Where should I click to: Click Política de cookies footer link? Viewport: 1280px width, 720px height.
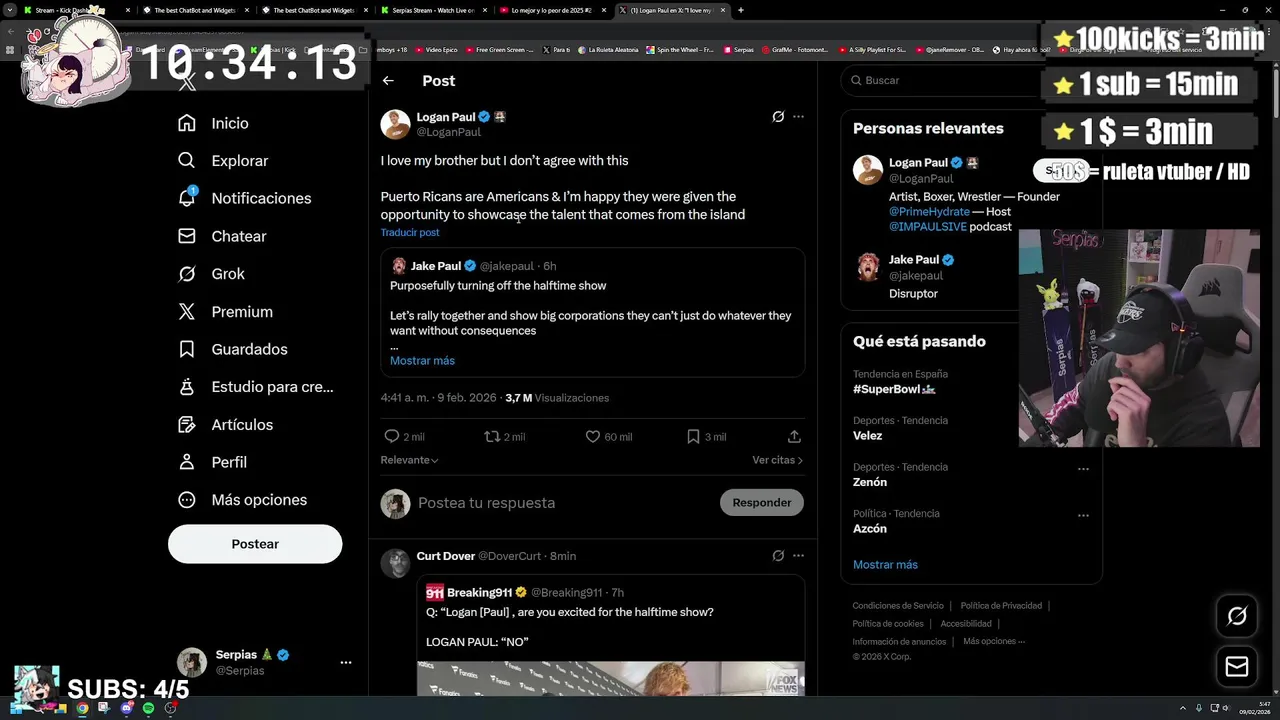[888, 624]
